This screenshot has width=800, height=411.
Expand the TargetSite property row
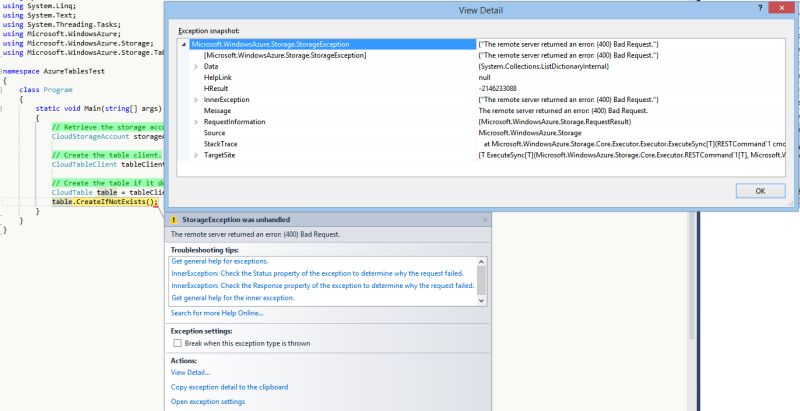point(196,156)
